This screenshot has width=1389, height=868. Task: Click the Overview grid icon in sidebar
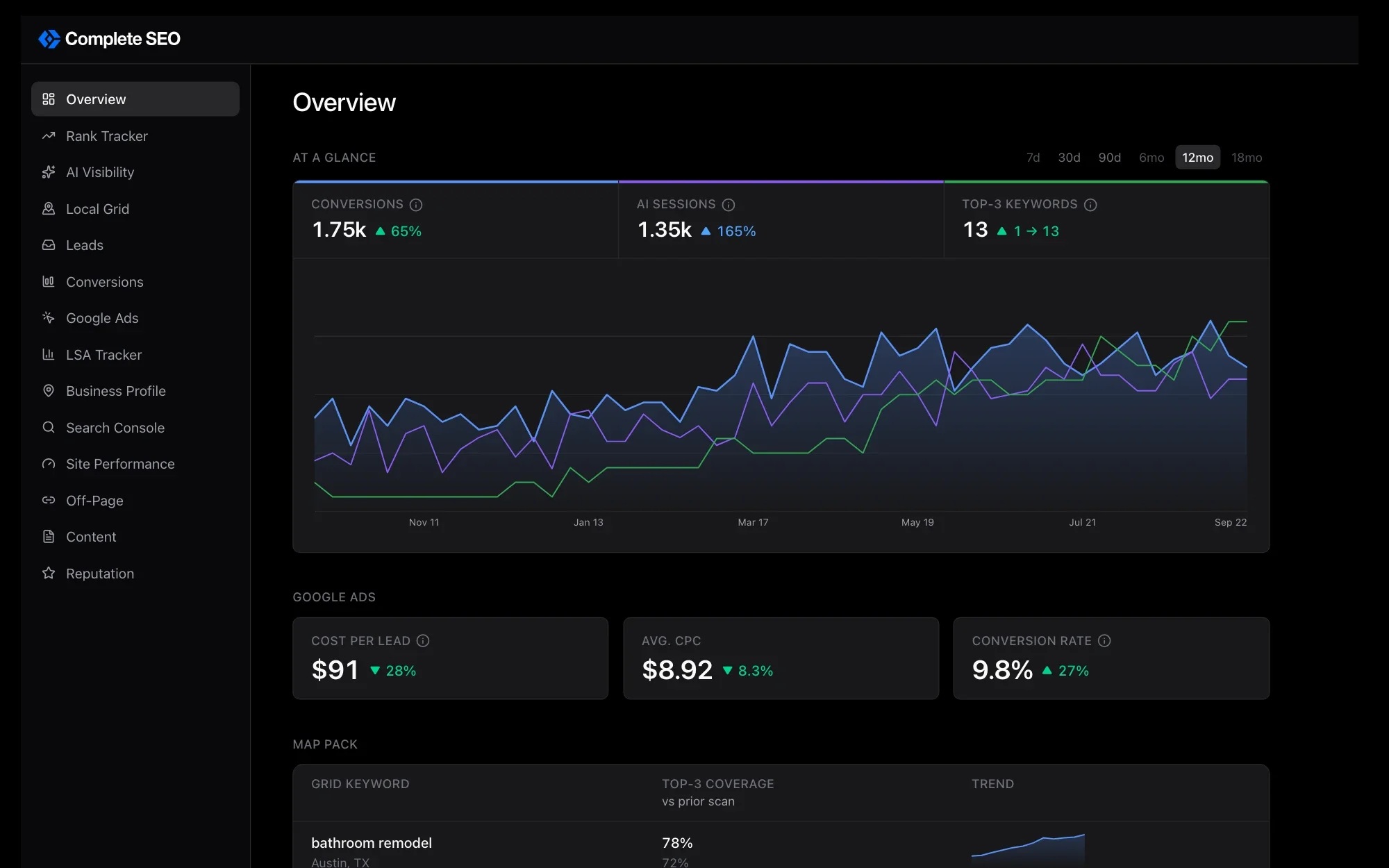pyautogui.click(x=49, y=99)
